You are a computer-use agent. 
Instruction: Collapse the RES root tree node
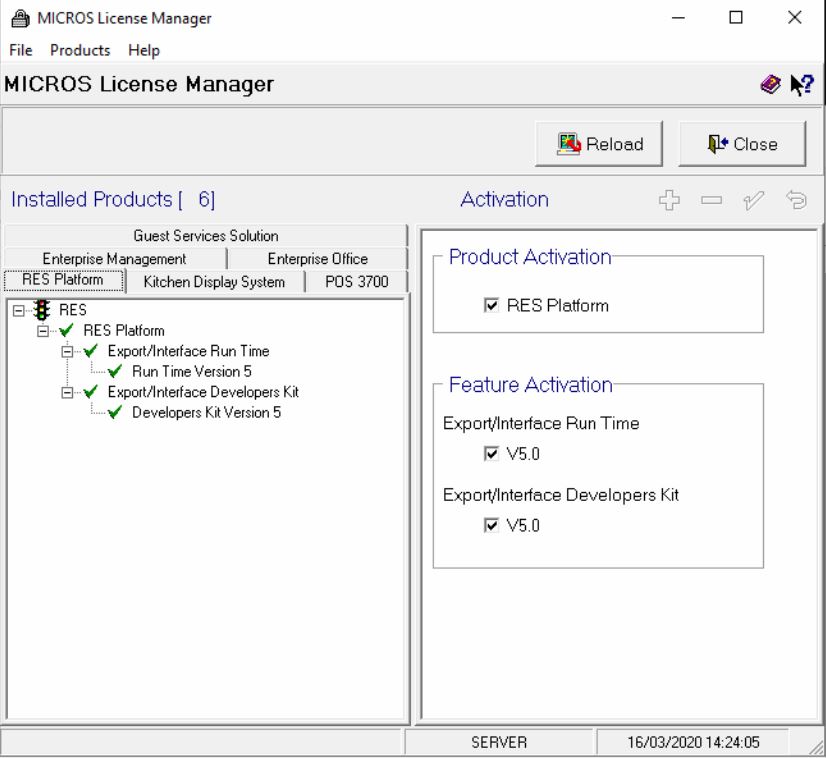(18, 310)
